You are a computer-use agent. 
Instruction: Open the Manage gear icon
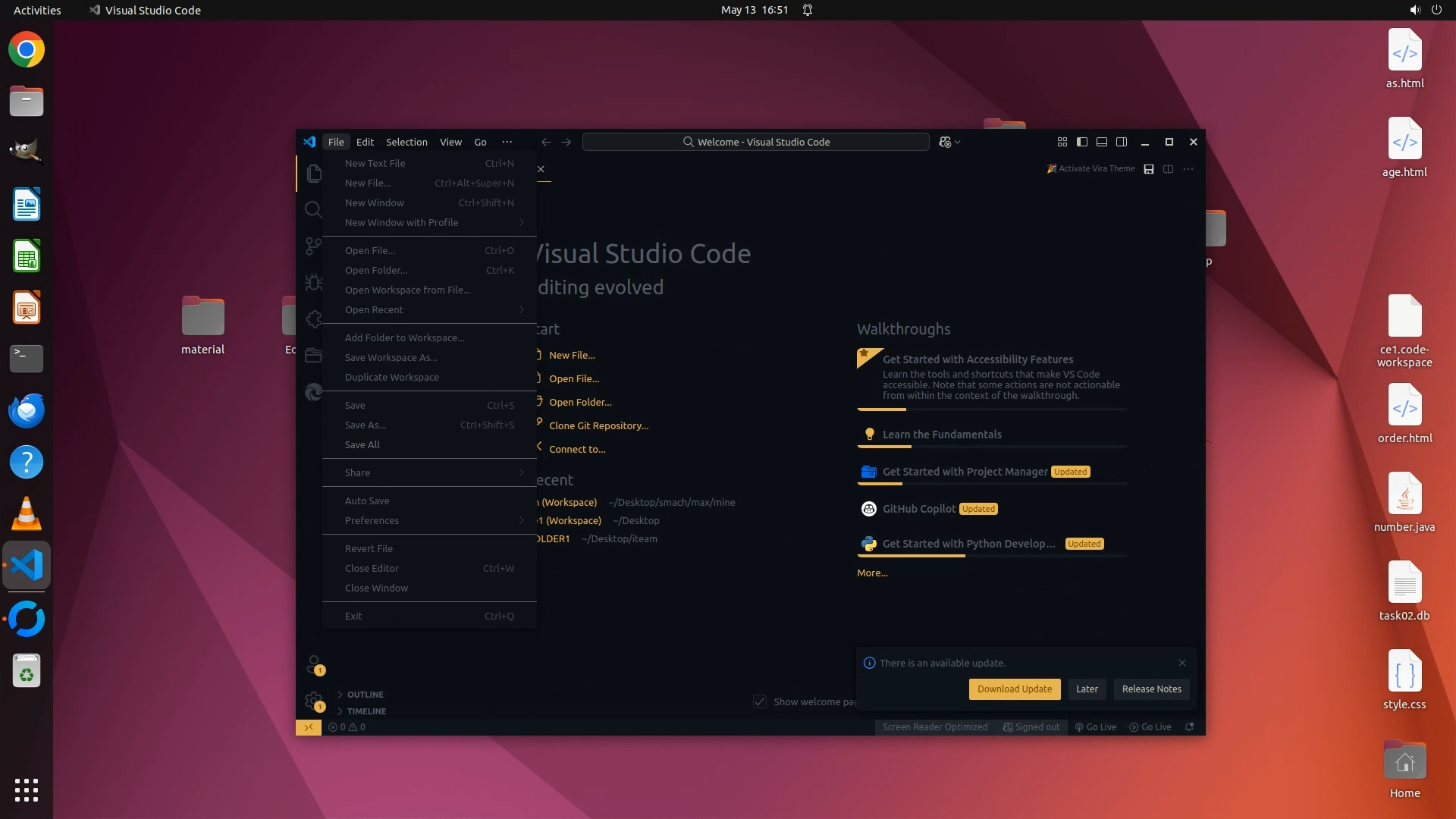click(313, 701)
